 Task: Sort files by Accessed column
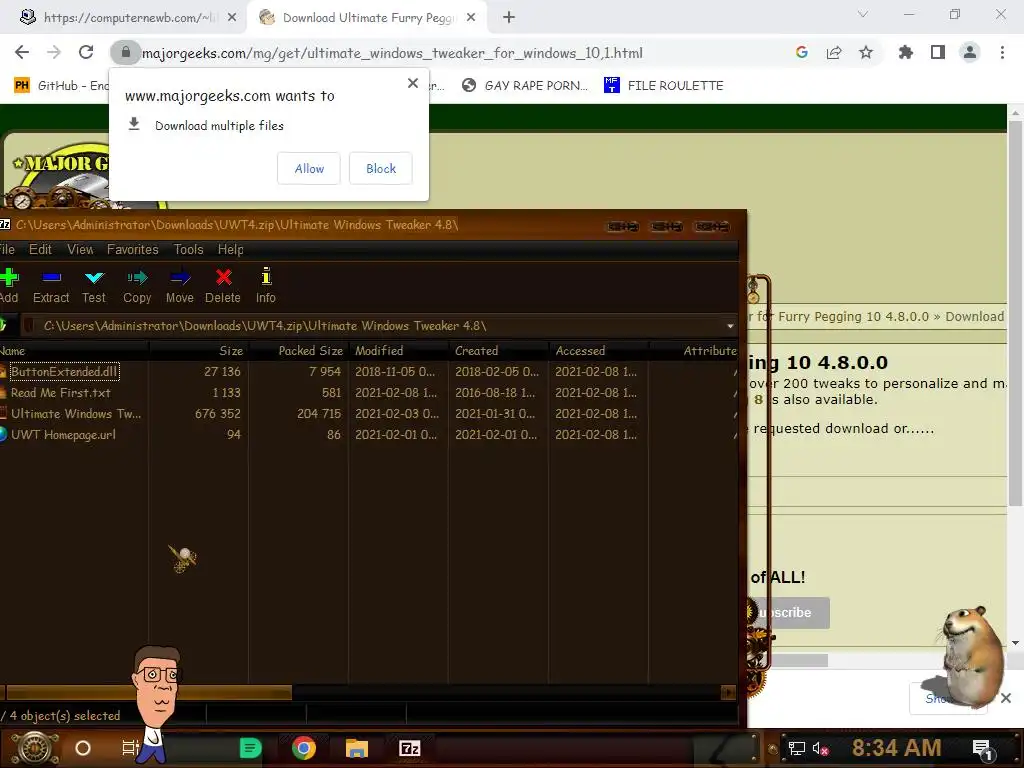click(x=598, y=351)
